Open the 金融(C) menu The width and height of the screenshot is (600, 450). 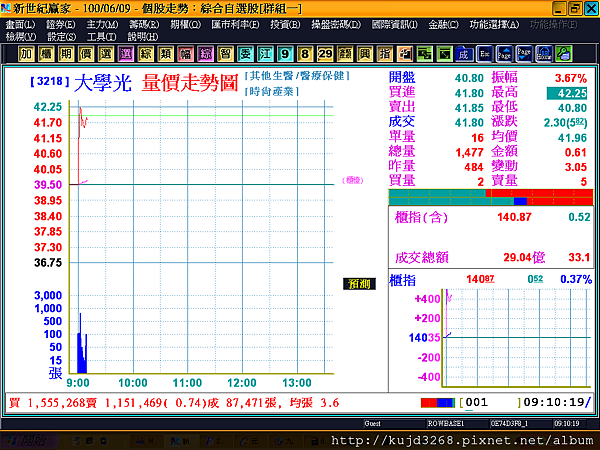443,25
